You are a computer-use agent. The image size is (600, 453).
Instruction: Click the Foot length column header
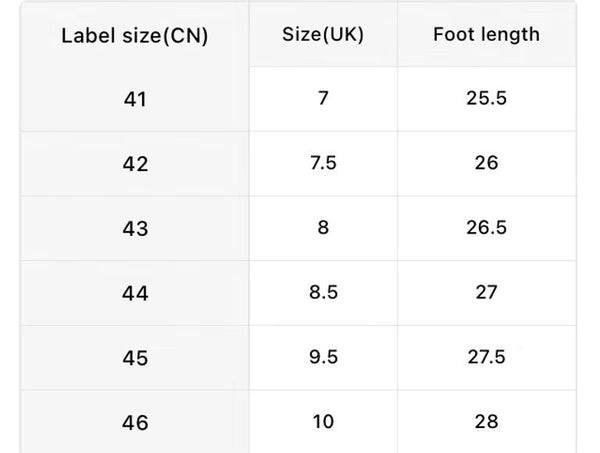[486, 34]
